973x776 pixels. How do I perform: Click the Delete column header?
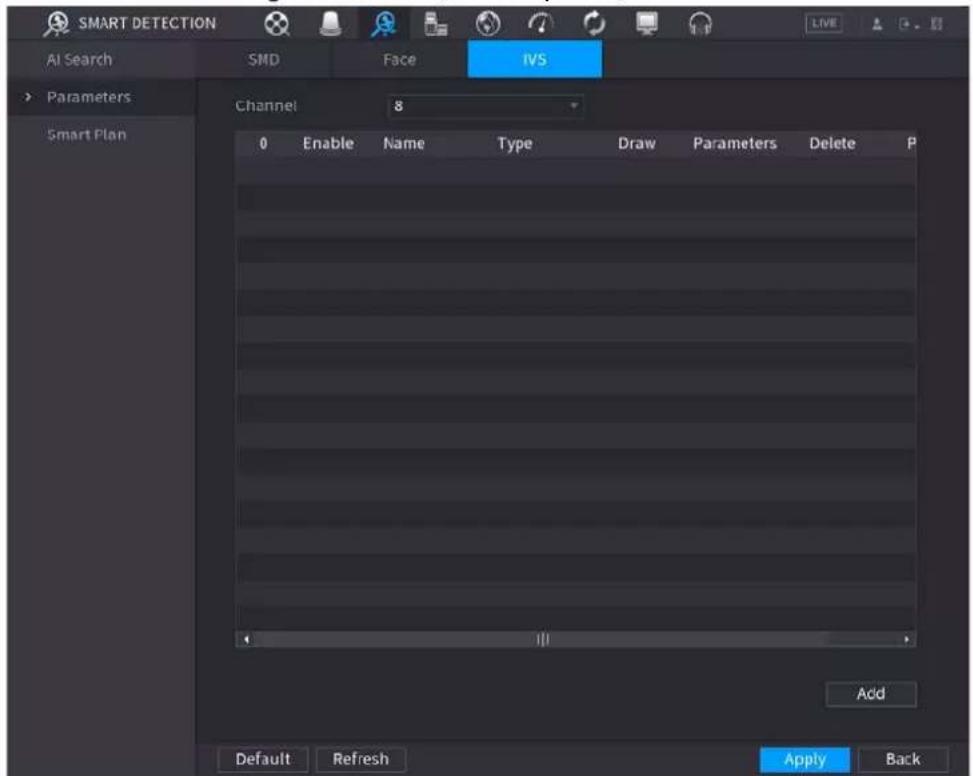coord(832,143)
